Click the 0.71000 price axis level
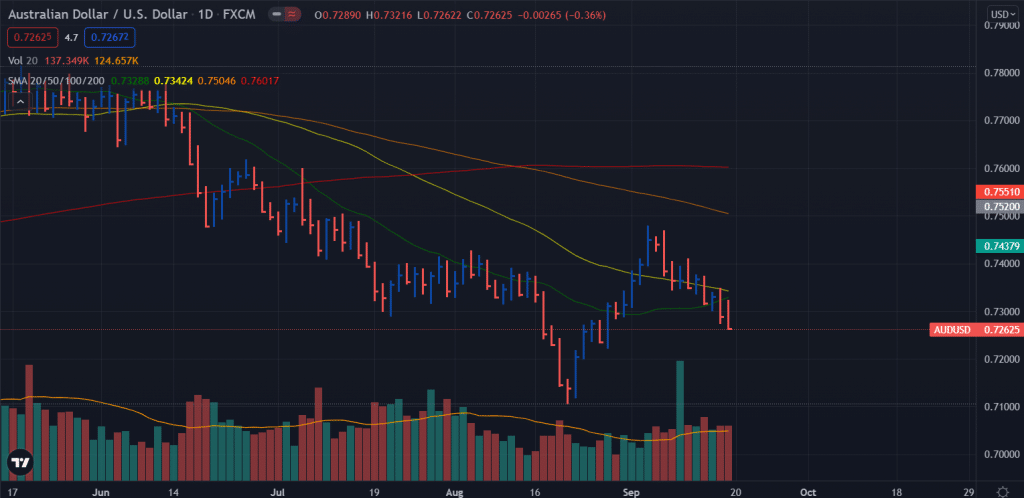This screenshot has width=1024, height=498. pyautogui.click(x=1001, y=407)
